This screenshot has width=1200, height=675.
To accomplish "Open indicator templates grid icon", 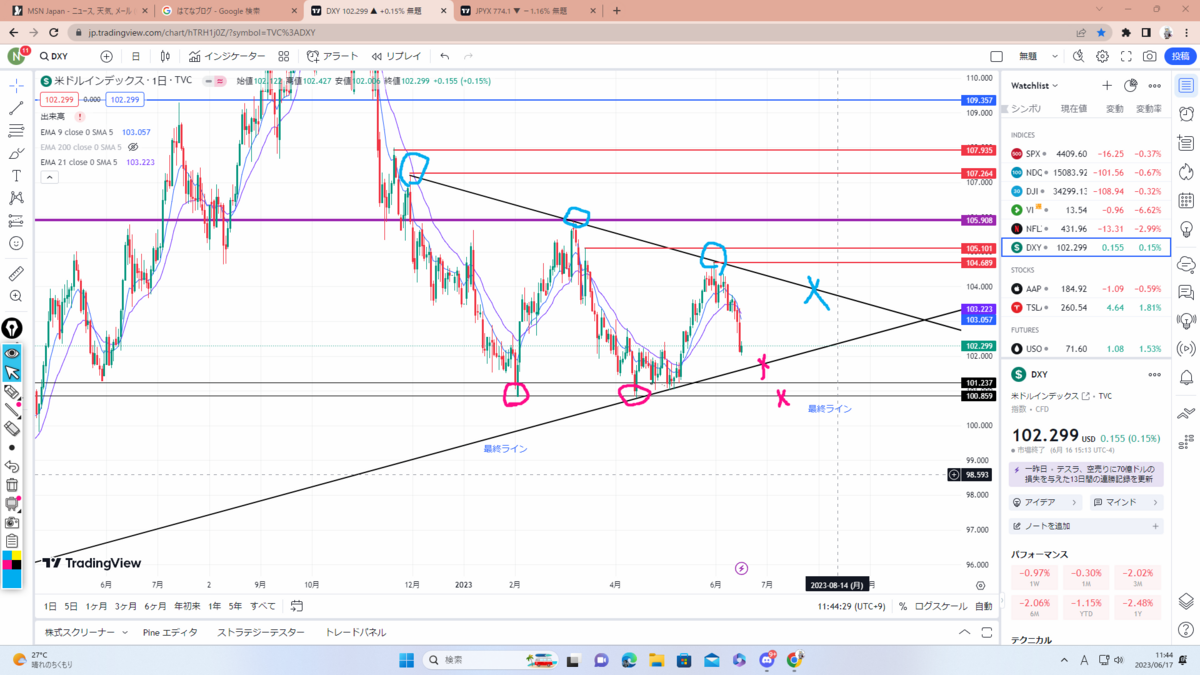I will click(x=284, y=57).
